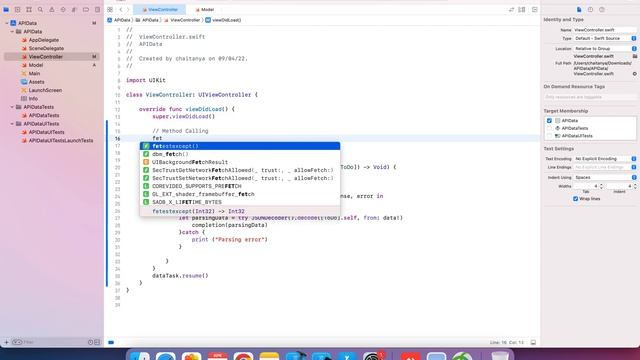Select SecTrustGetNetworkFetchAllowed autocomplete suggestion
Screen dimensions: 640x360
(x=240, y=170)
